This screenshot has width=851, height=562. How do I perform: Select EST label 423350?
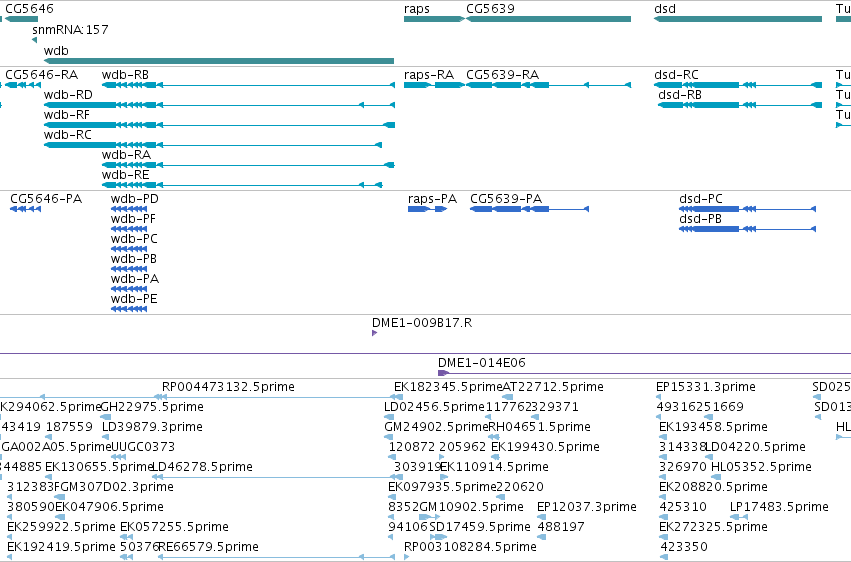point(684,547)
